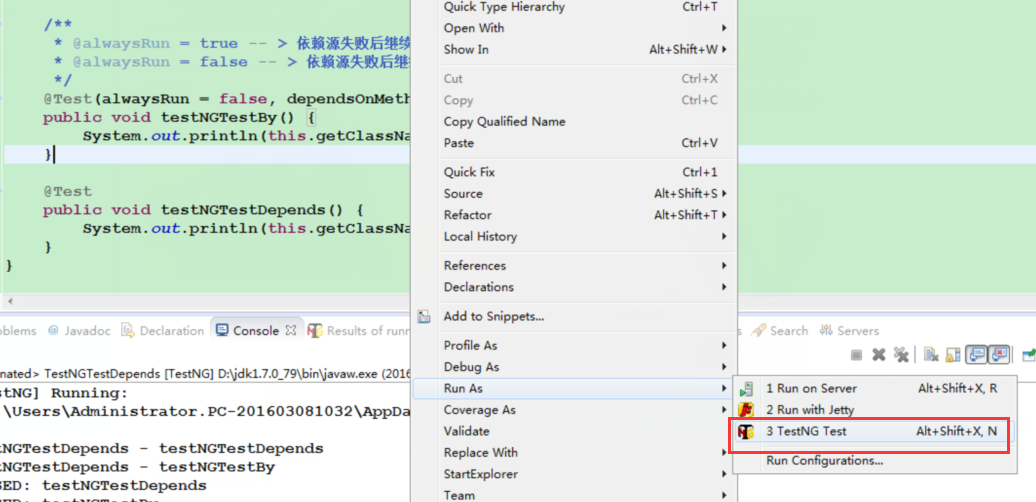Click the standalone '@Test' annotation line
This screenshot has width=1036, height=502.
coord(67,192)
